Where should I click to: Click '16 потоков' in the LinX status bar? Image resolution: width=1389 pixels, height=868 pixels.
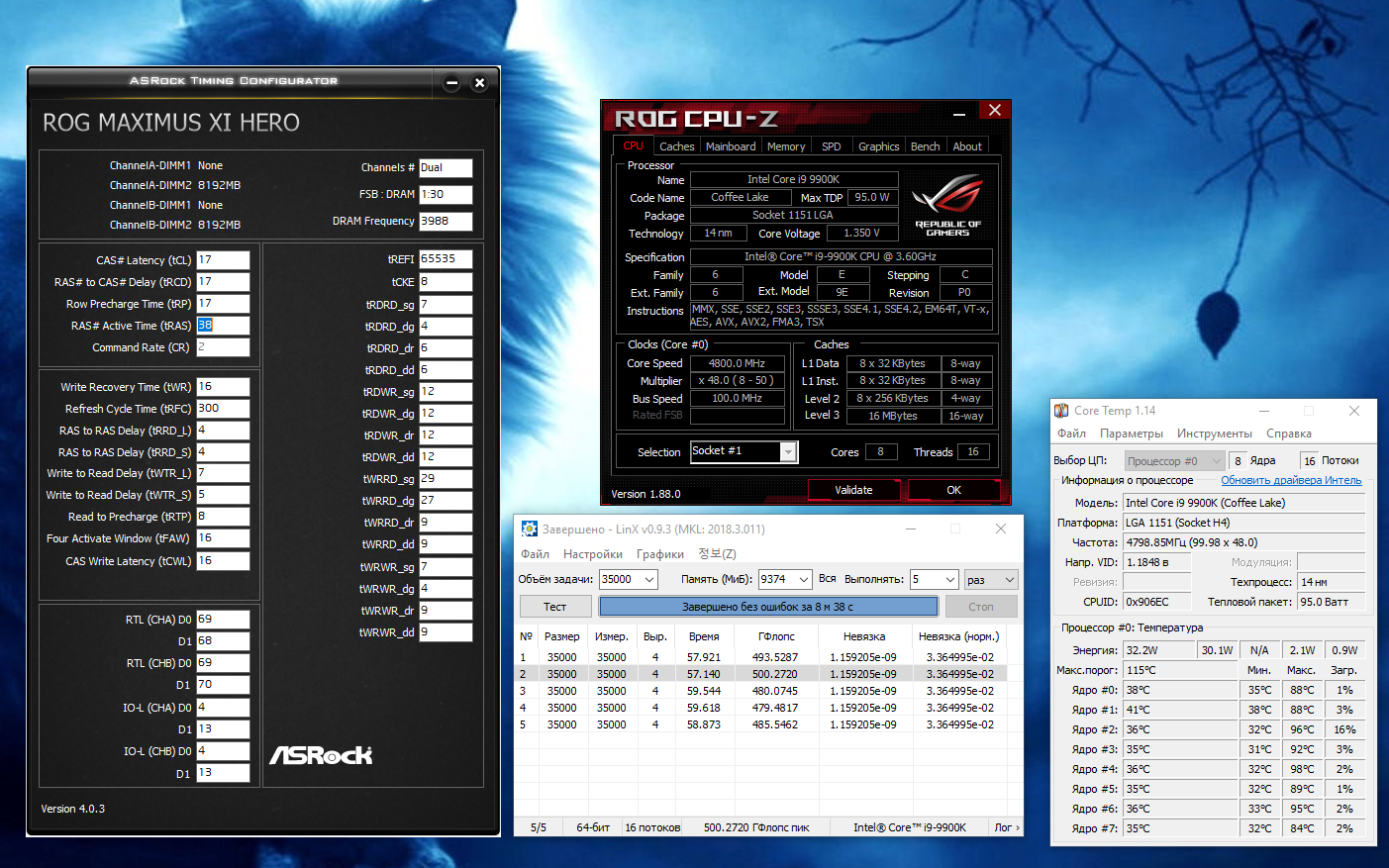click(652, 827)
